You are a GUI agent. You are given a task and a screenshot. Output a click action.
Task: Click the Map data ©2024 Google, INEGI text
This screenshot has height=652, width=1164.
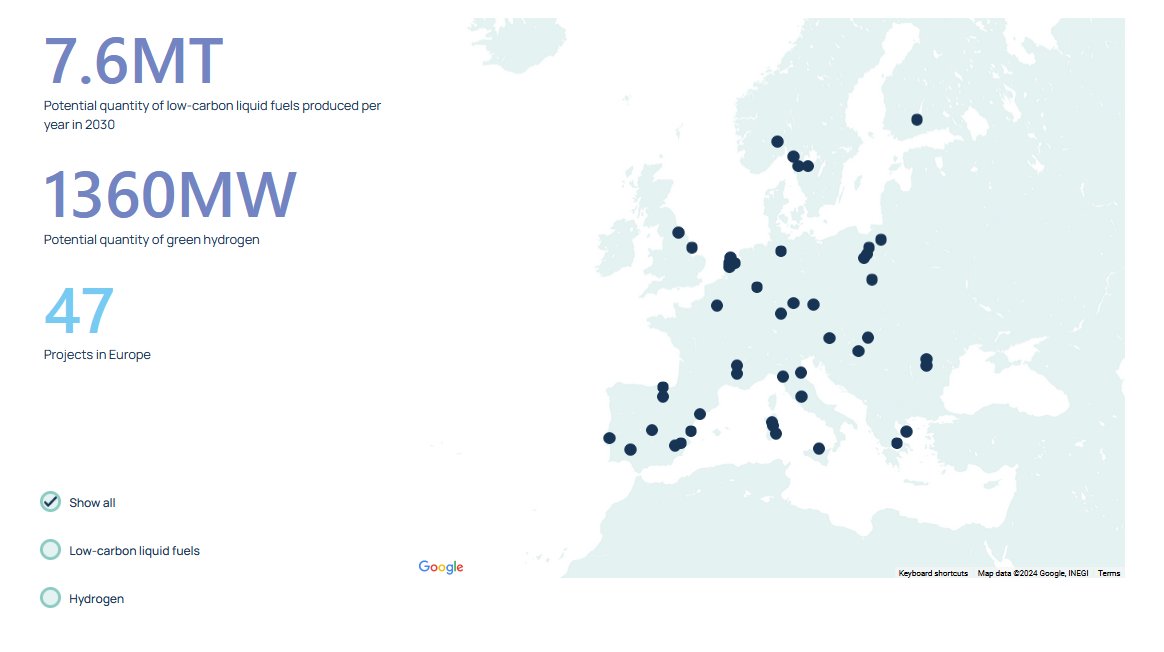[x=1033, y=573]
